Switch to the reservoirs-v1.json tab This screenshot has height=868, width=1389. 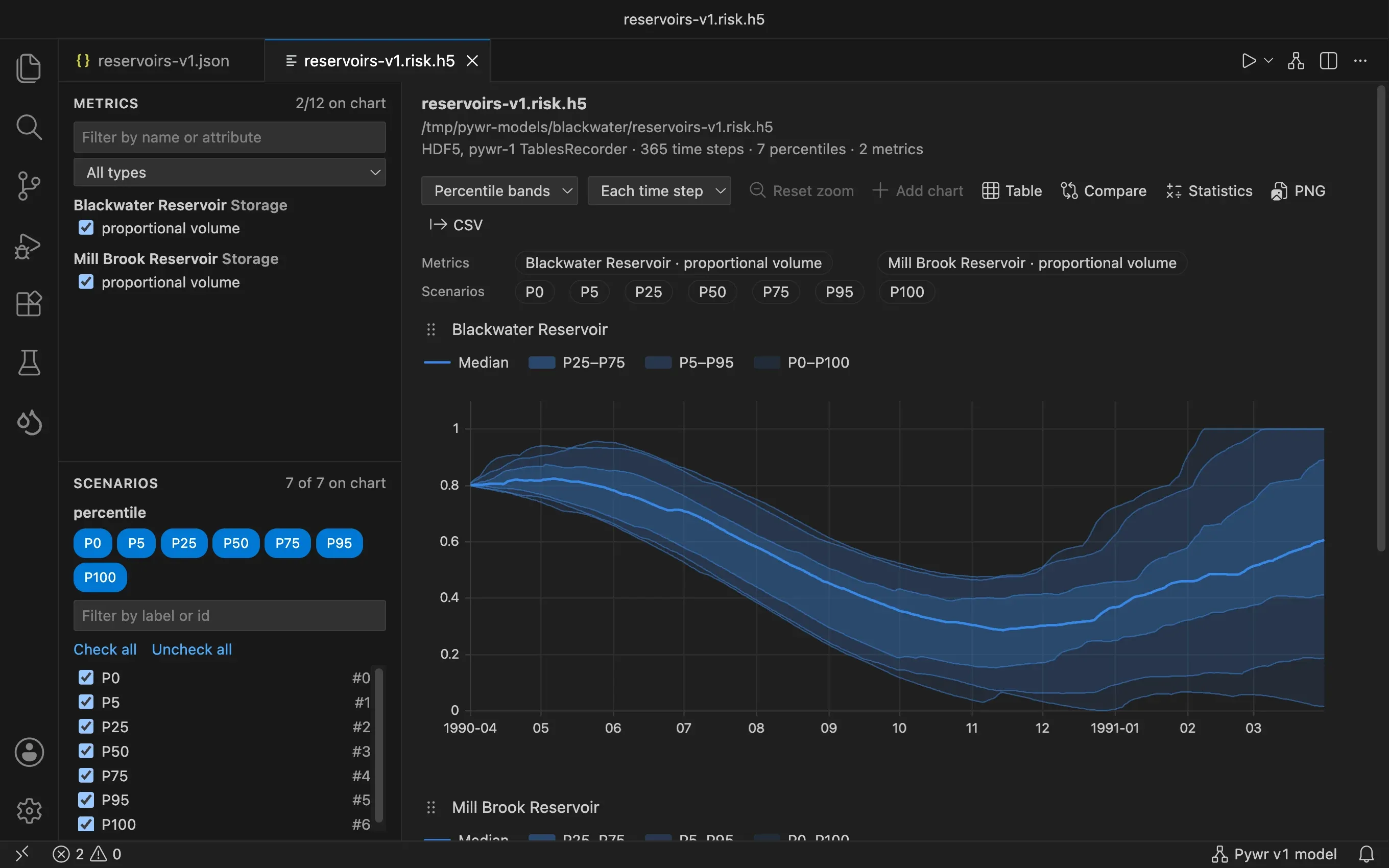[x=153, y=61]
